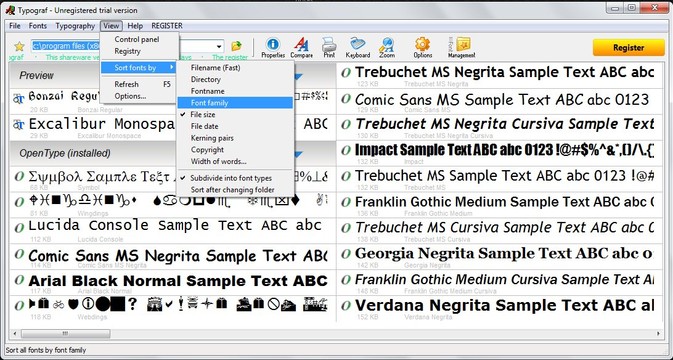This screenshot has width=673, height=360.
Task: Open the Typography menu
Action: [x=75, y=26]
